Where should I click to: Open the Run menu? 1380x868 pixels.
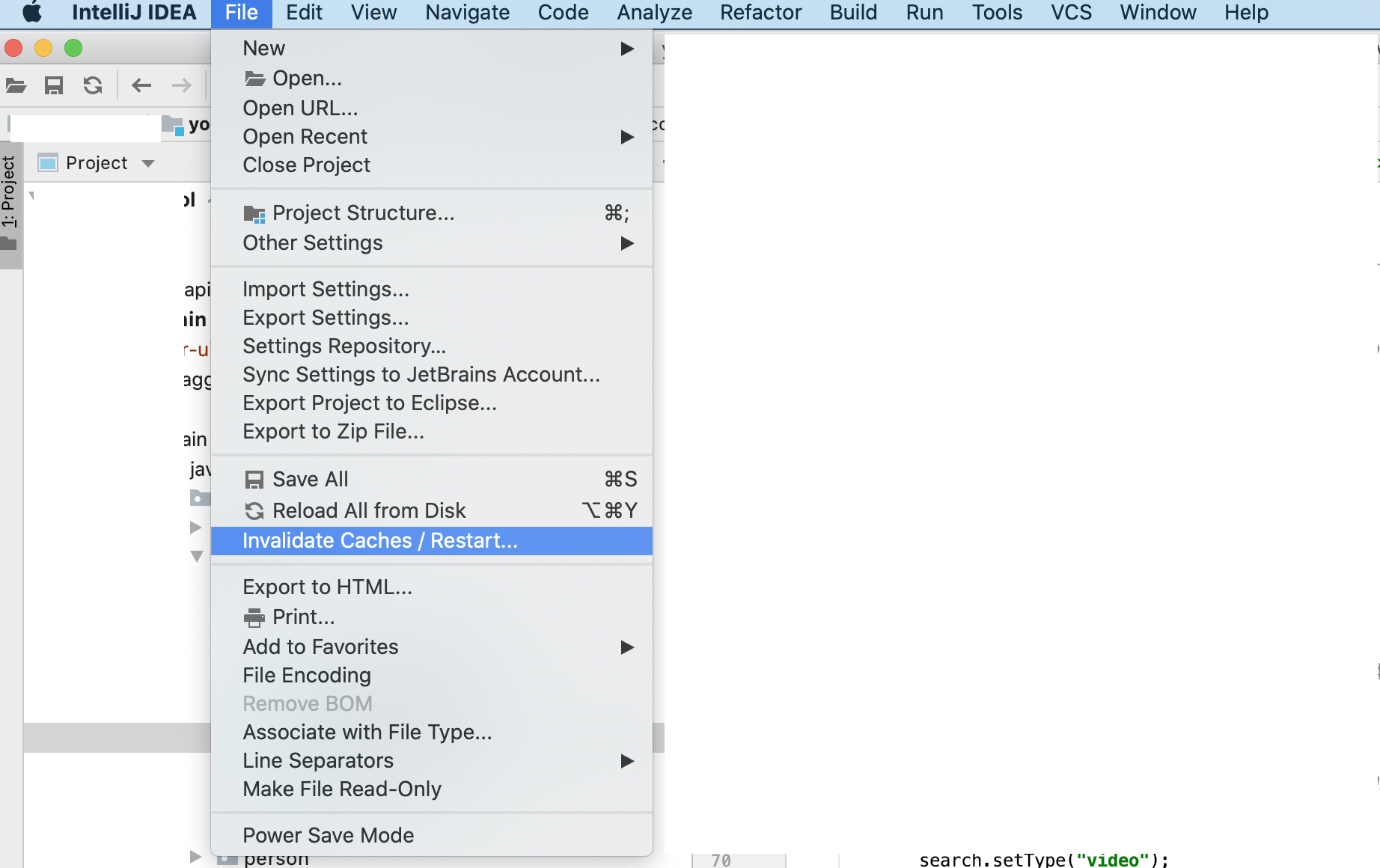pos(924,13)
